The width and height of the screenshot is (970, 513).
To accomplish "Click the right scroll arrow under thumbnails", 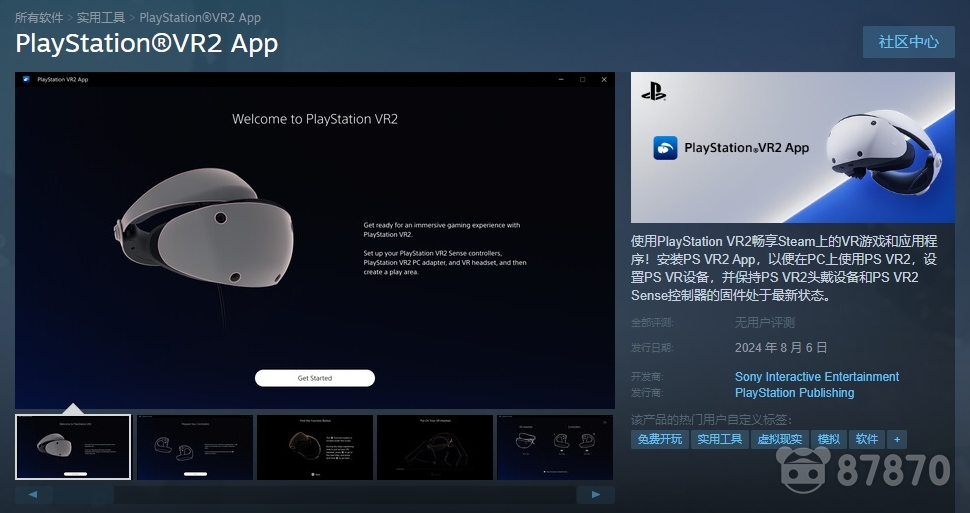I will point(595,494).
